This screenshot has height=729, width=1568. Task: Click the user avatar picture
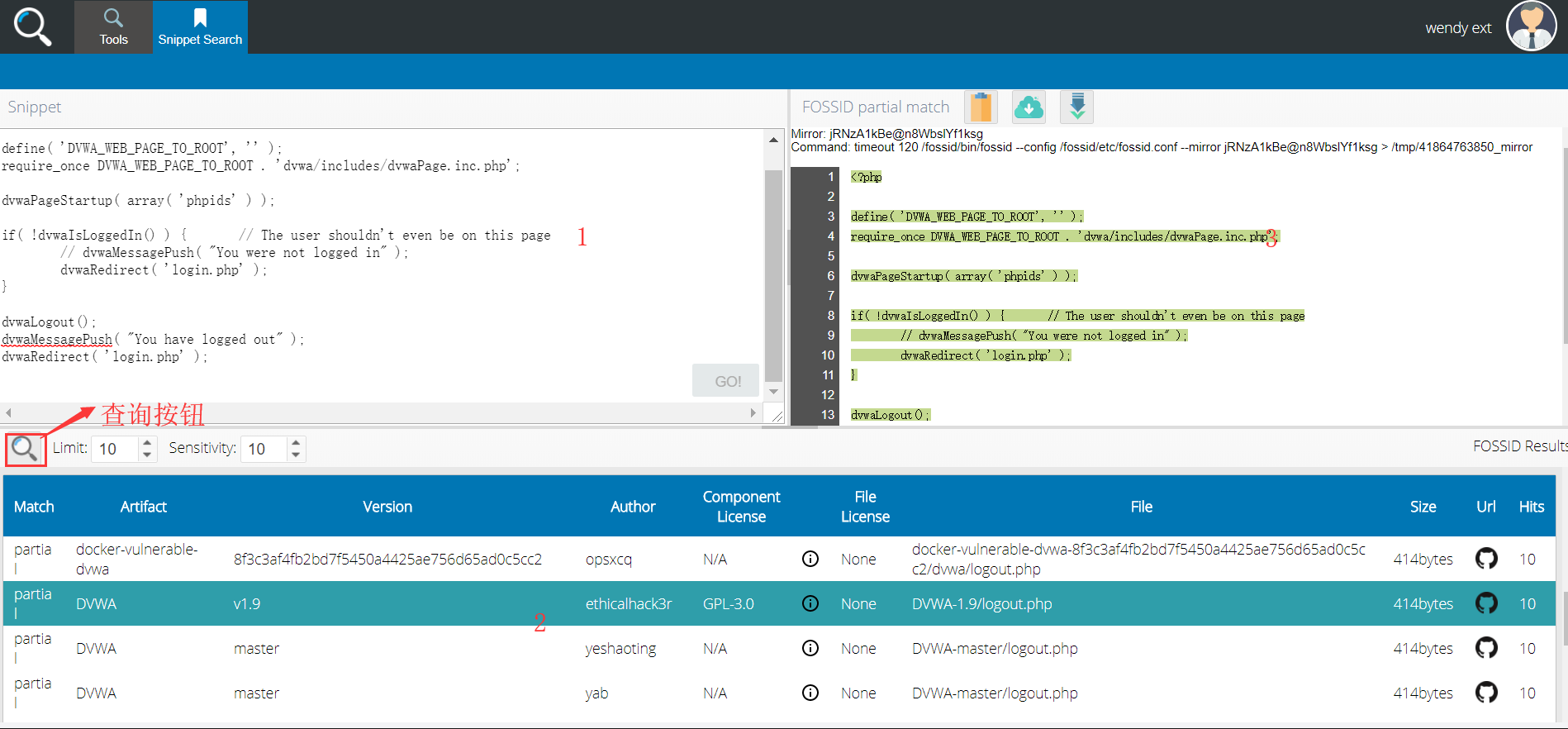click(x=1531, y=26)
